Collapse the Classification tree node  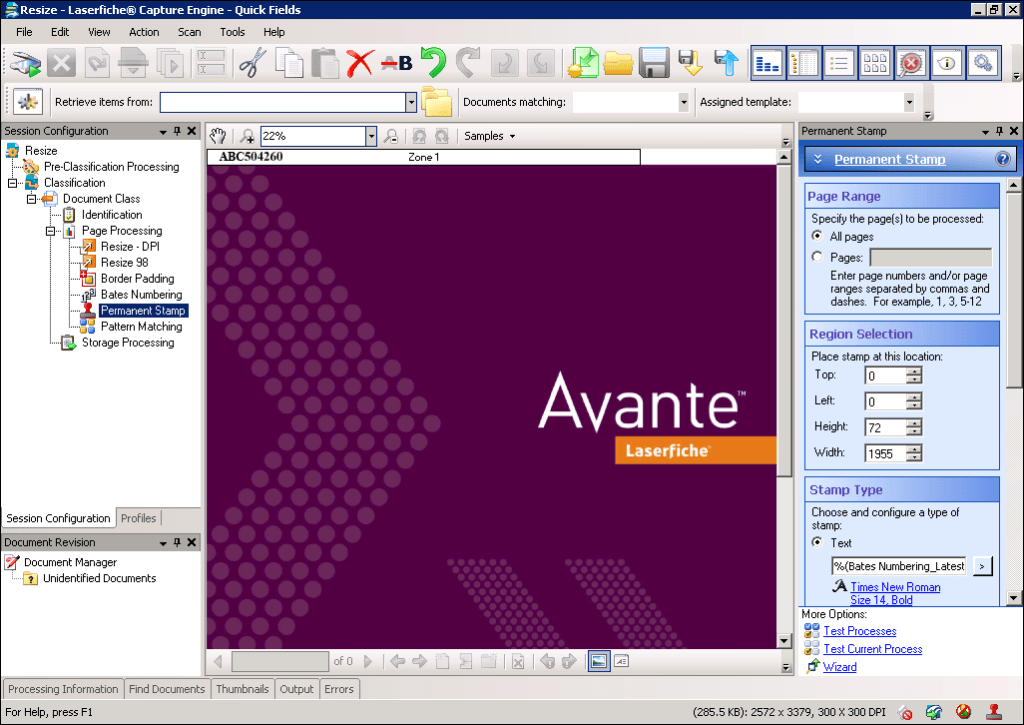(x=12, y=183)
